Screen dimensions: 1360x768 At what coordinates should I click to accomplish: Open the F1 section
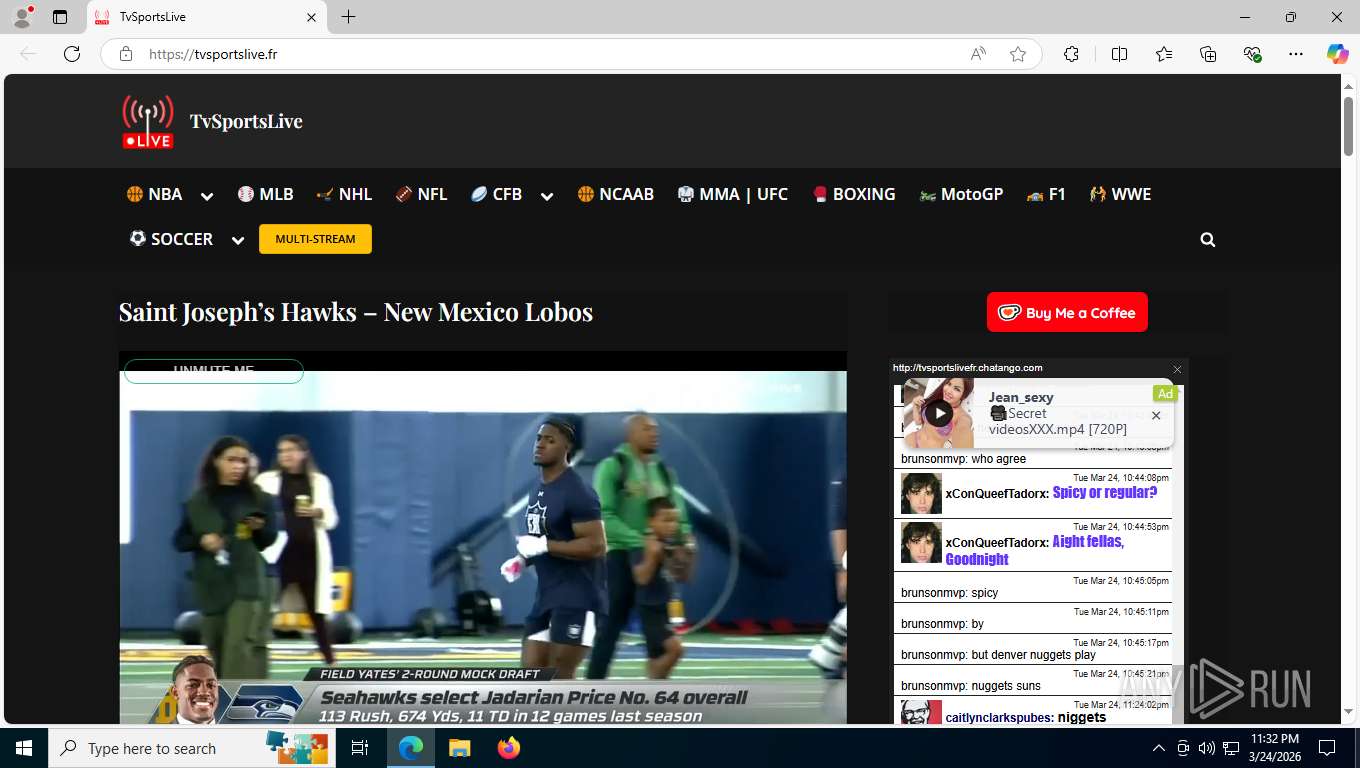point(1046,194)
